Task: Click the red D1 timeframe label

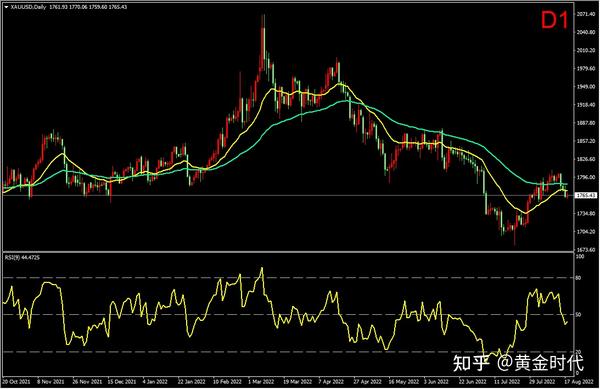Action: [x=554, y=20]
